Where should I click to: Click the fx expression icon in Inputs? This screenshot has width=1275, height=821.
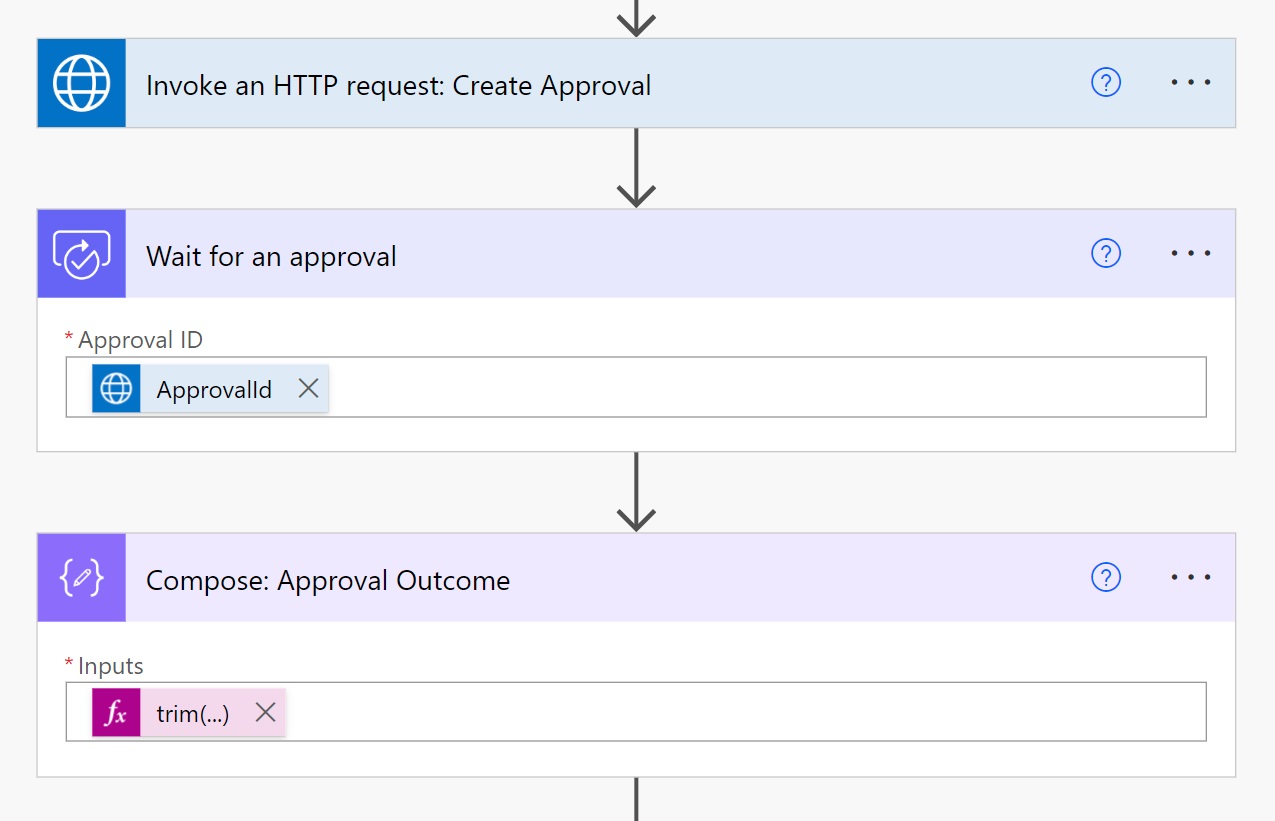(x=116, y=713)
